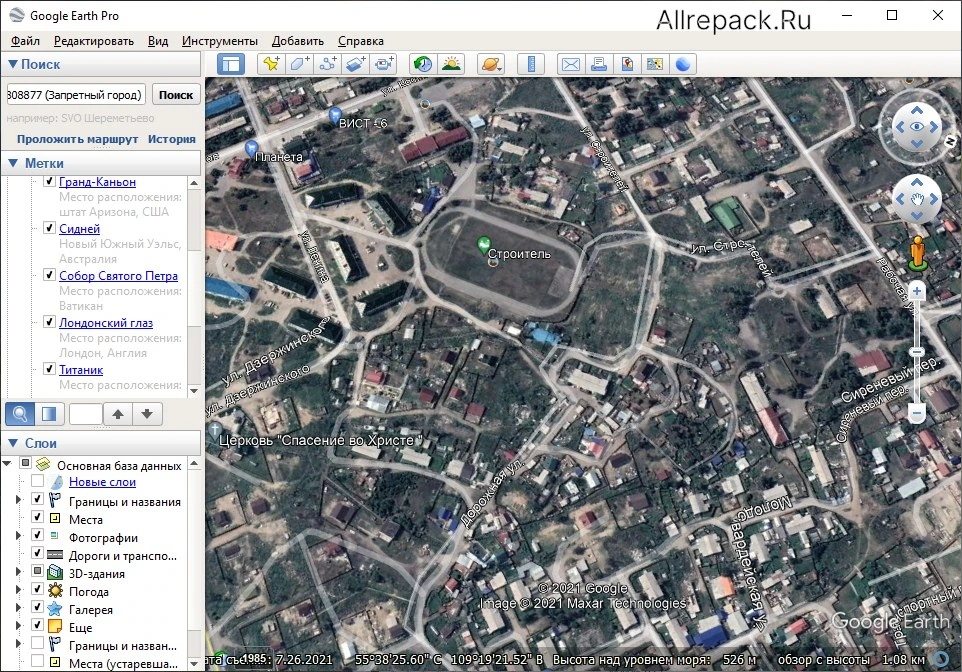The width and height of the screenshot is (962, 672).
Task: Expand the Еще layer node
Action: pos(18,625)
